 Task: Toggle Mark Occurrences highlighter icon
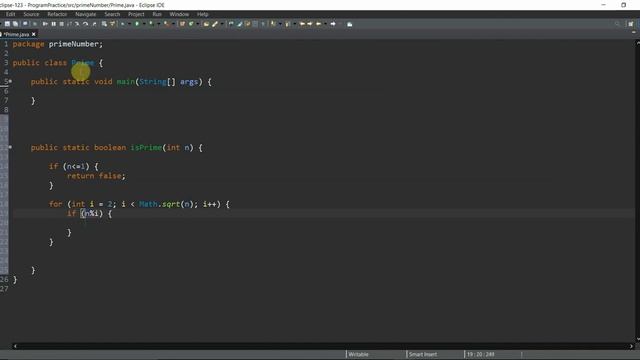click(240, 24)
